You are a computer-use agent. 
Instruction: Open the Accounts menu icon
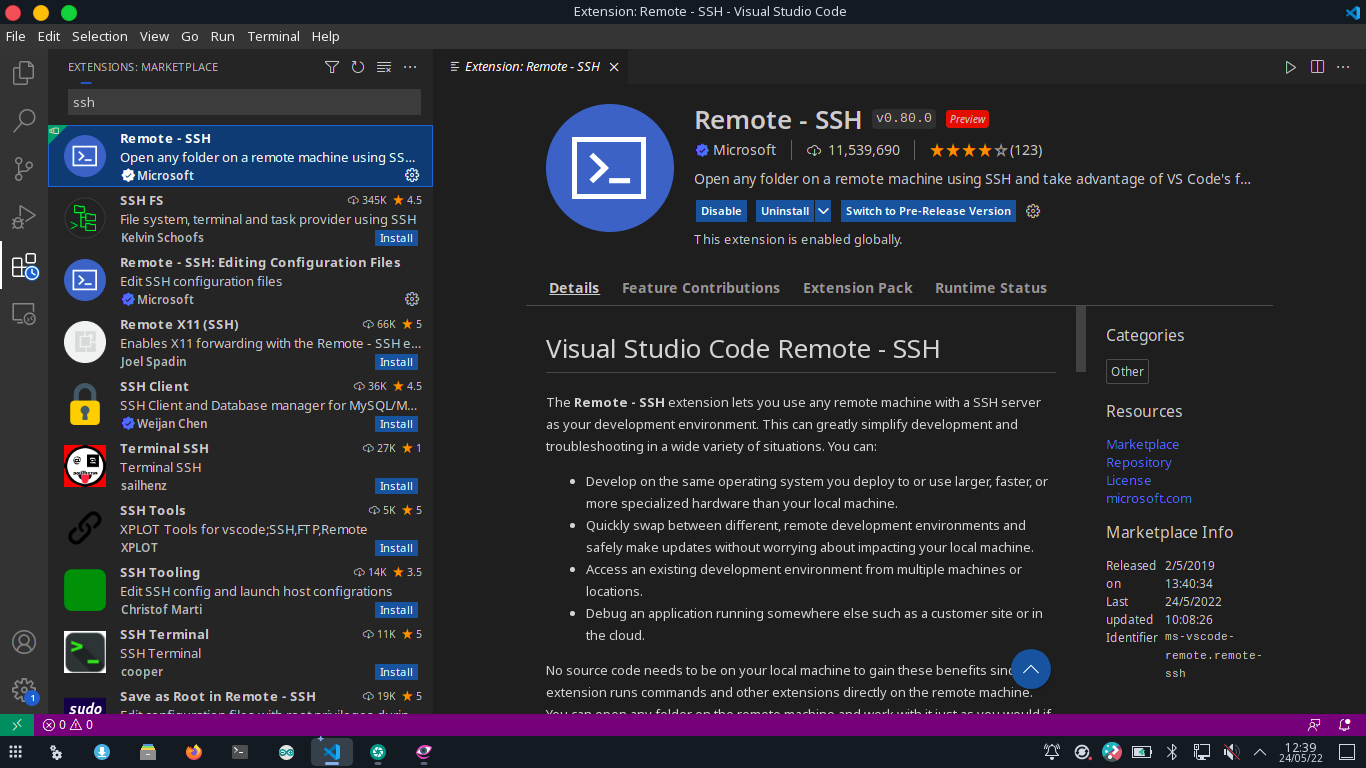pyautogui.click(x=24, y=642)
